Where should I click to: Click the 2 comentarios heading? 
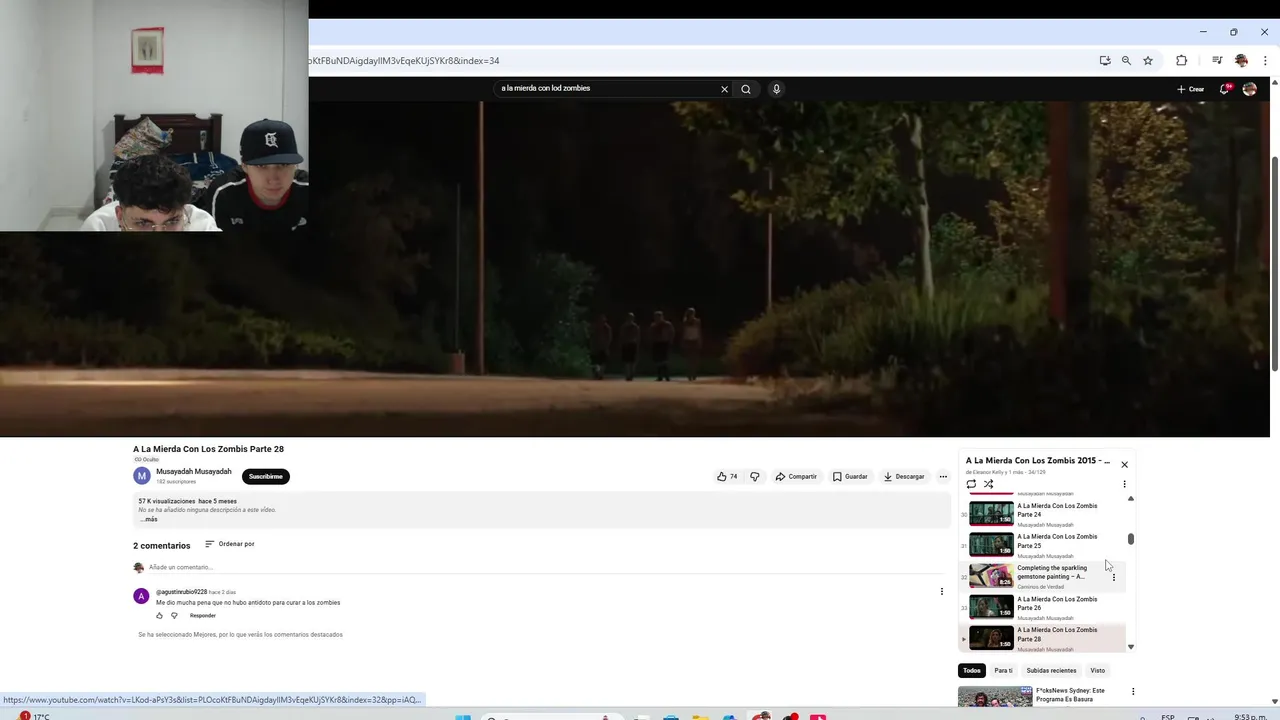[161, 546]
